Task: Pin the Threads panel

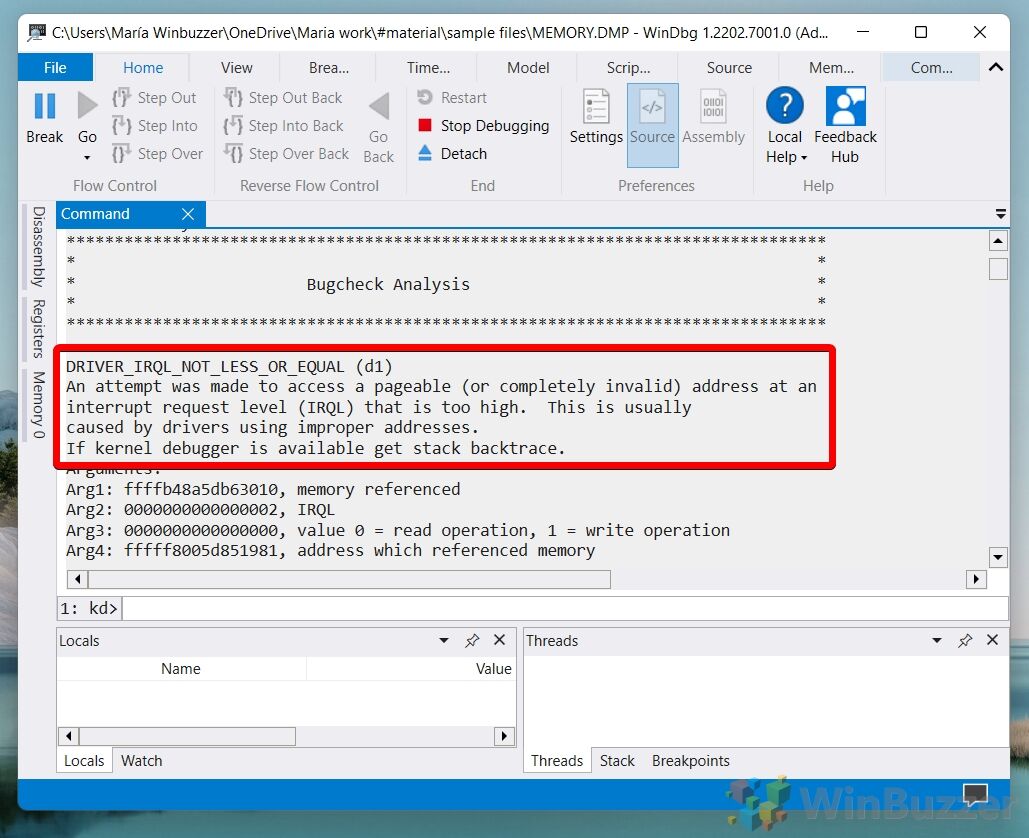Action: pos(965,640)
